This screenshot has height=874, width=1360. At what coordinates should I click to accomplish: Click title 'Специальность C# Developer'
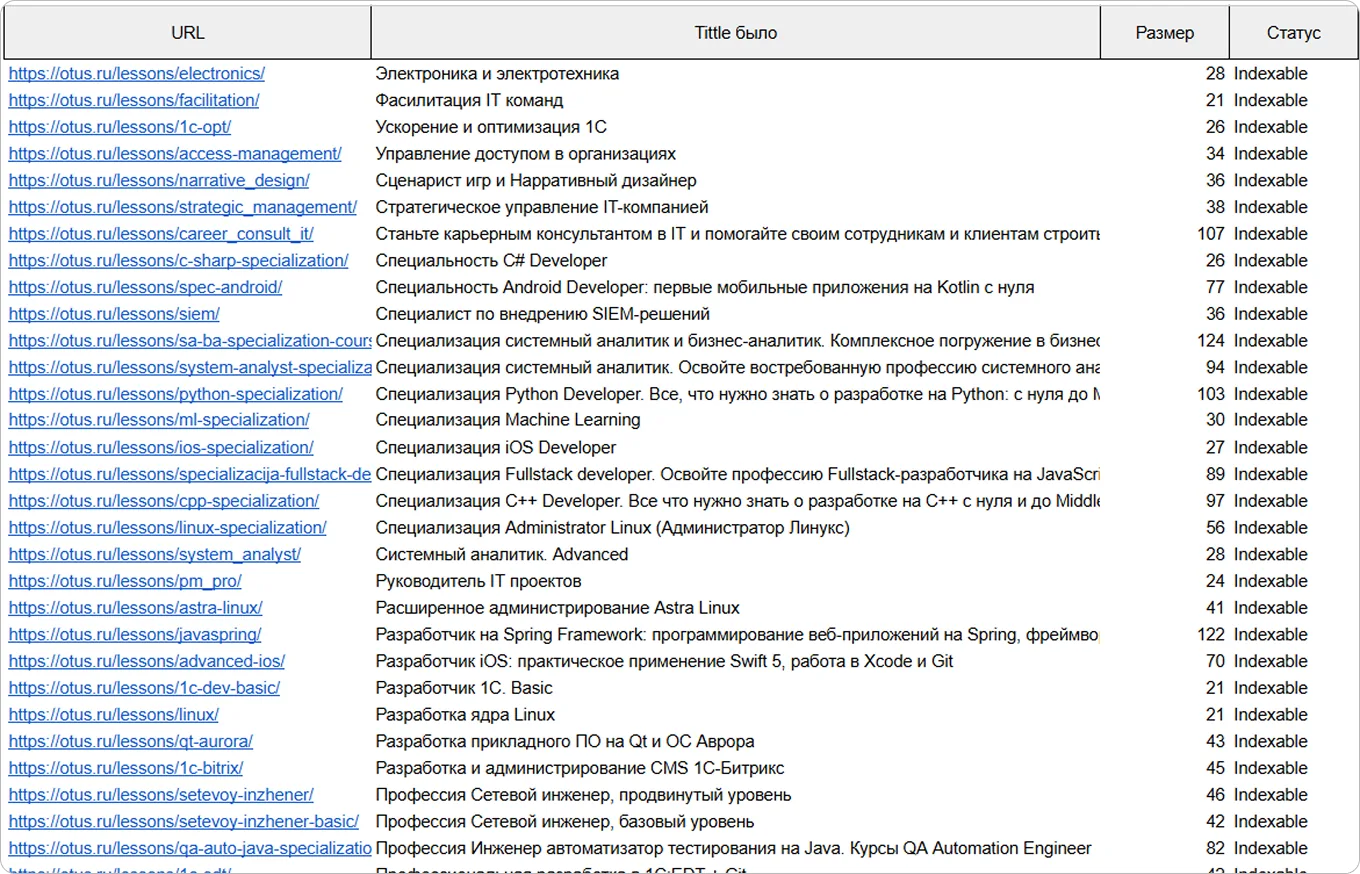pos(491,261)
